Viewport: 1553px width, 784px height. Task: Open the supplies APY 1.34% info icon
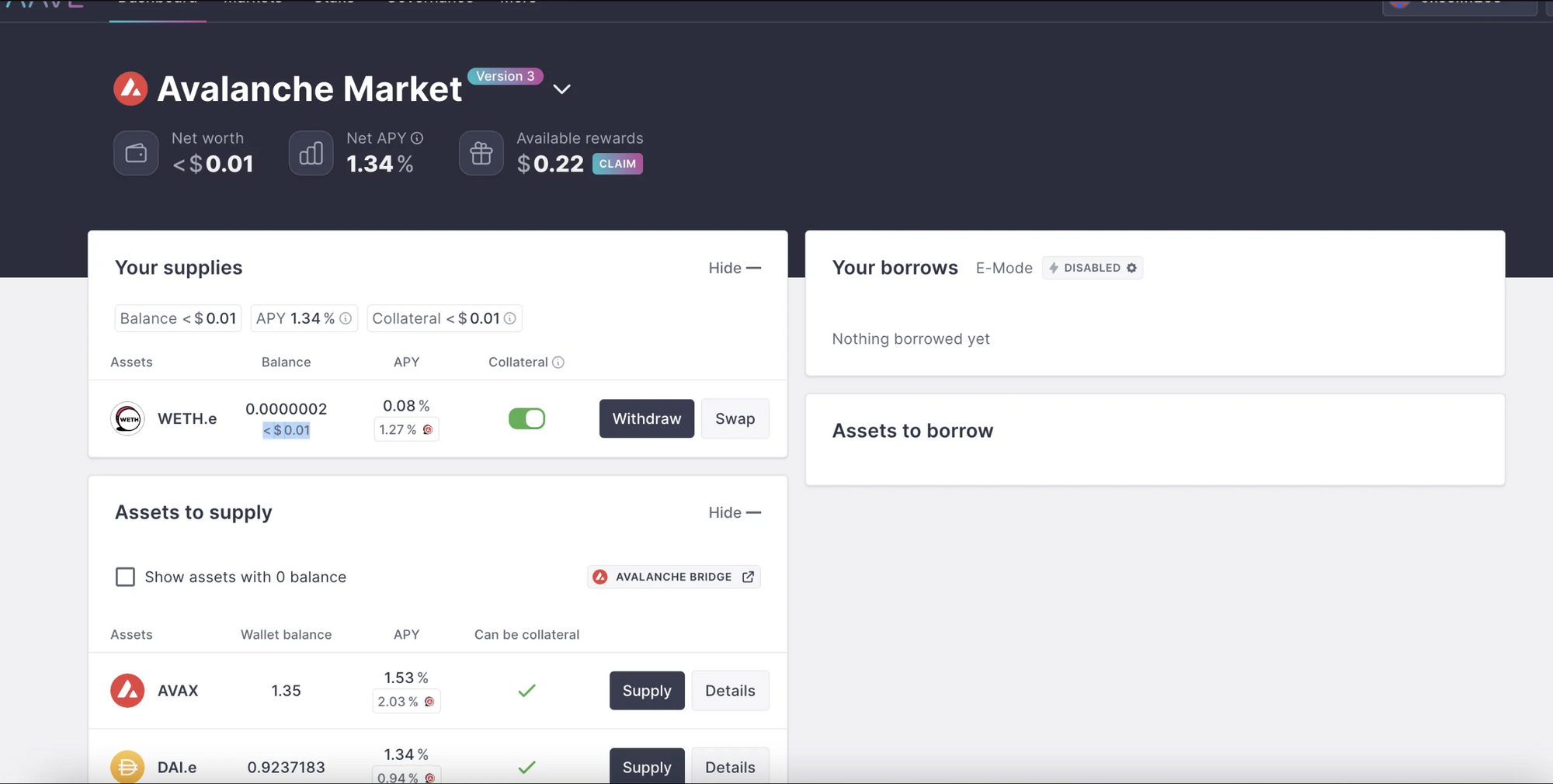(x=346, y=318)
